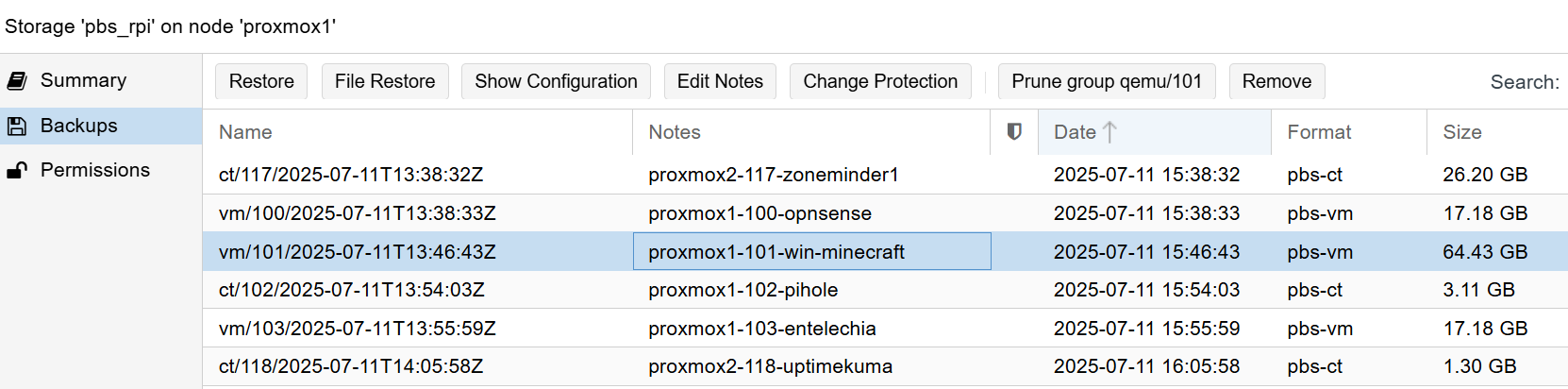The height and width of the screenshot is (389, 1568).
Task: Restore the selected backup
Action: [261, 81]
